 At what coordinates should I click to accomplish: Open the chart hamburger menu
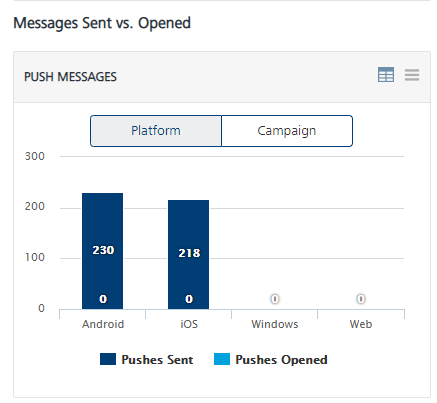(x=412, y=75)
